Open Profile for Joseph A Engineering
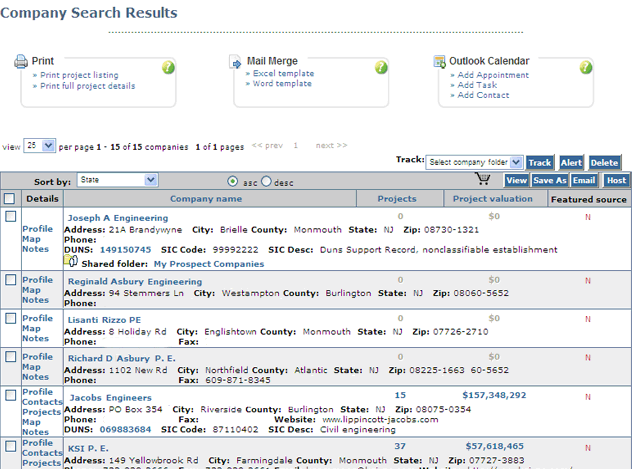This screenshot has width=637, height=469. tap(37, 229)
